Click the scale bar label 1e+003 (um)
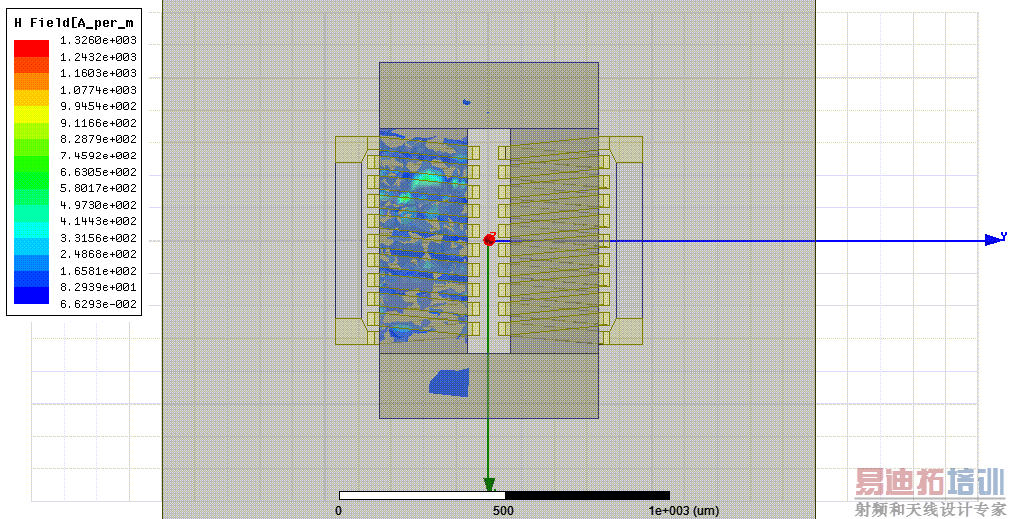 [x=683, y=511]
